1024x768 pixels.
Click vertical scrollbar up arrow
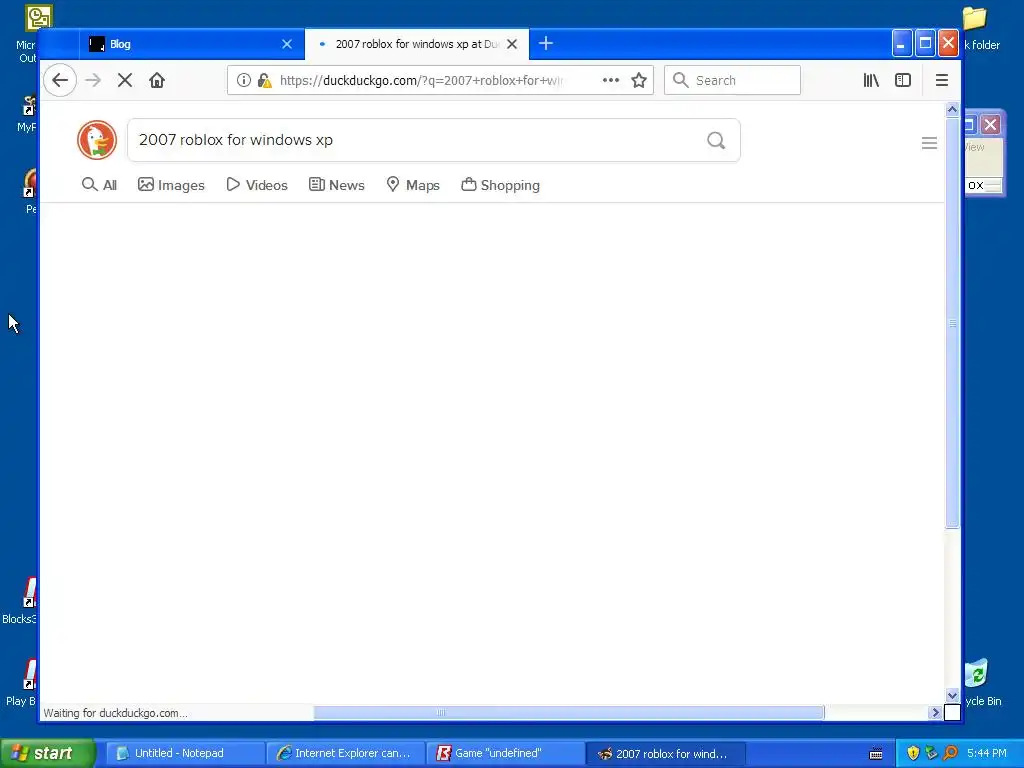click(952, 110)
